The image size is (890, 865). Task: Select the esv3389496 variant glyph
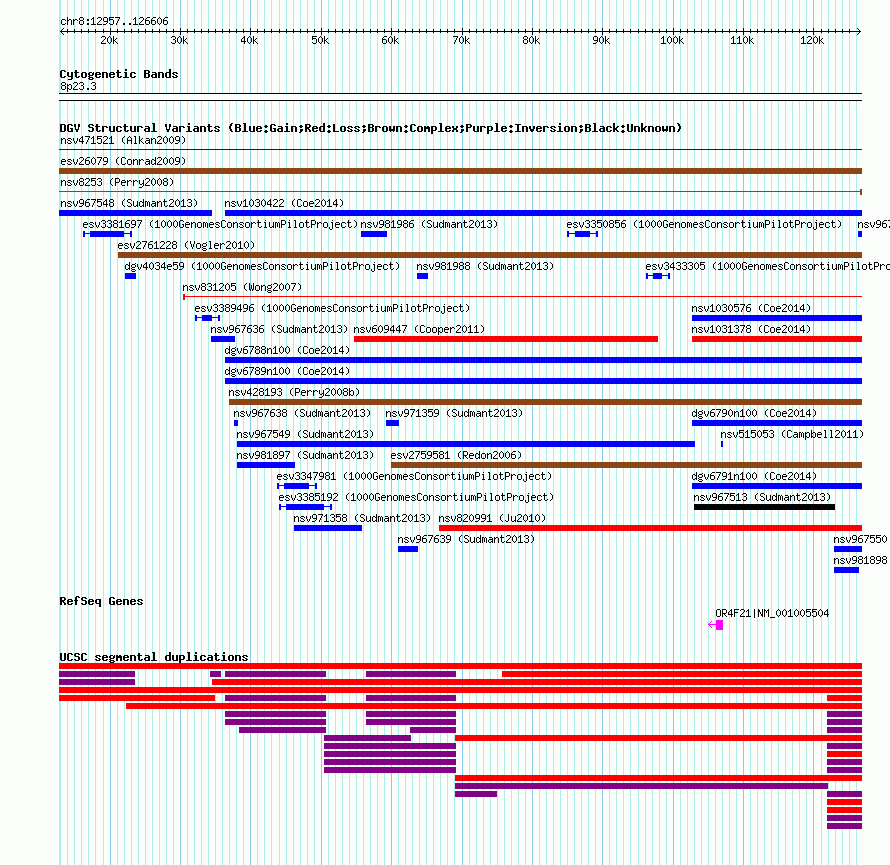[207, 318]
